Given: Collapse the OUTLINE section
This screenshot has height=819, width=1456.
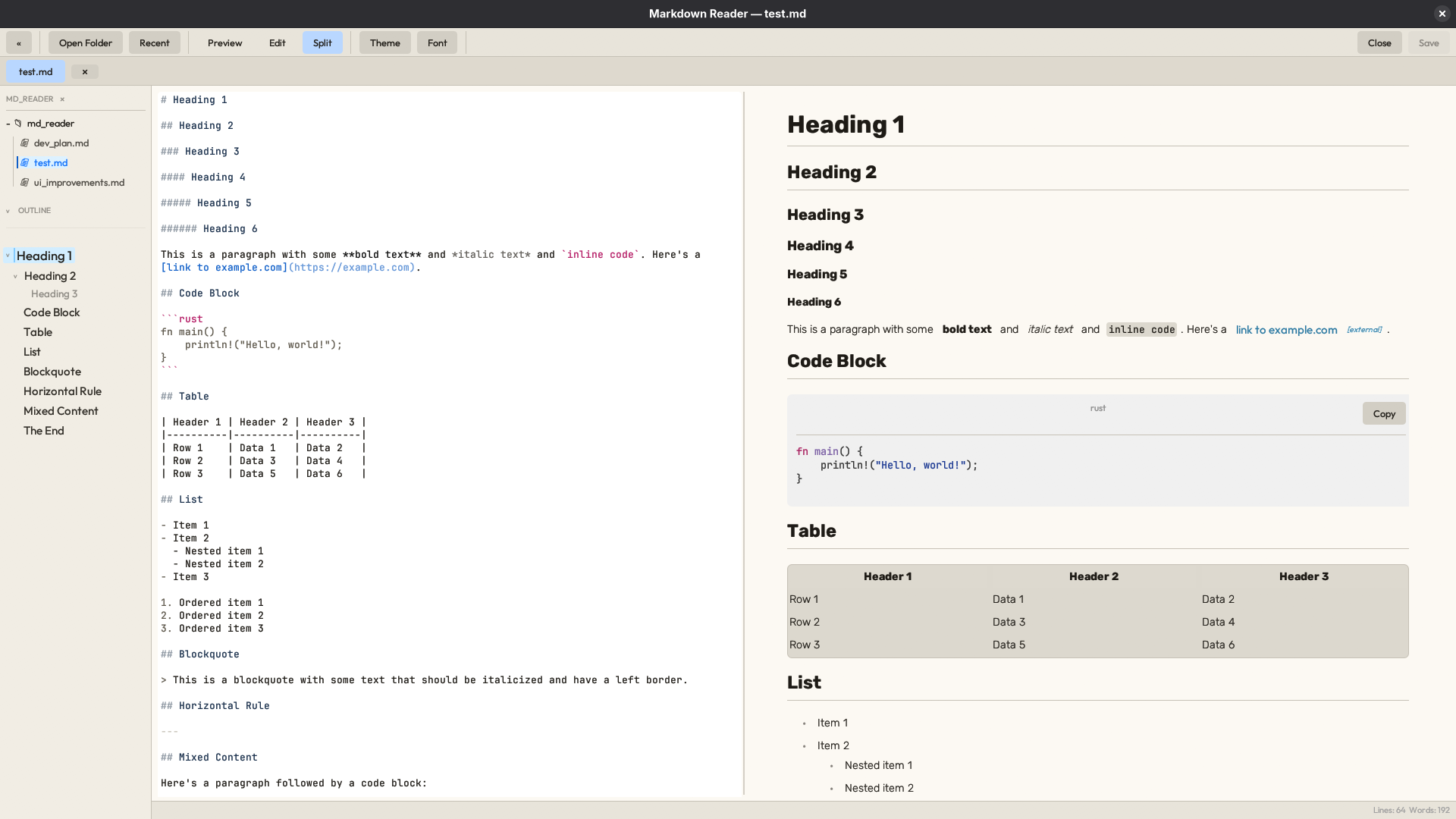Looking at the screenshot, I should 8,210.
